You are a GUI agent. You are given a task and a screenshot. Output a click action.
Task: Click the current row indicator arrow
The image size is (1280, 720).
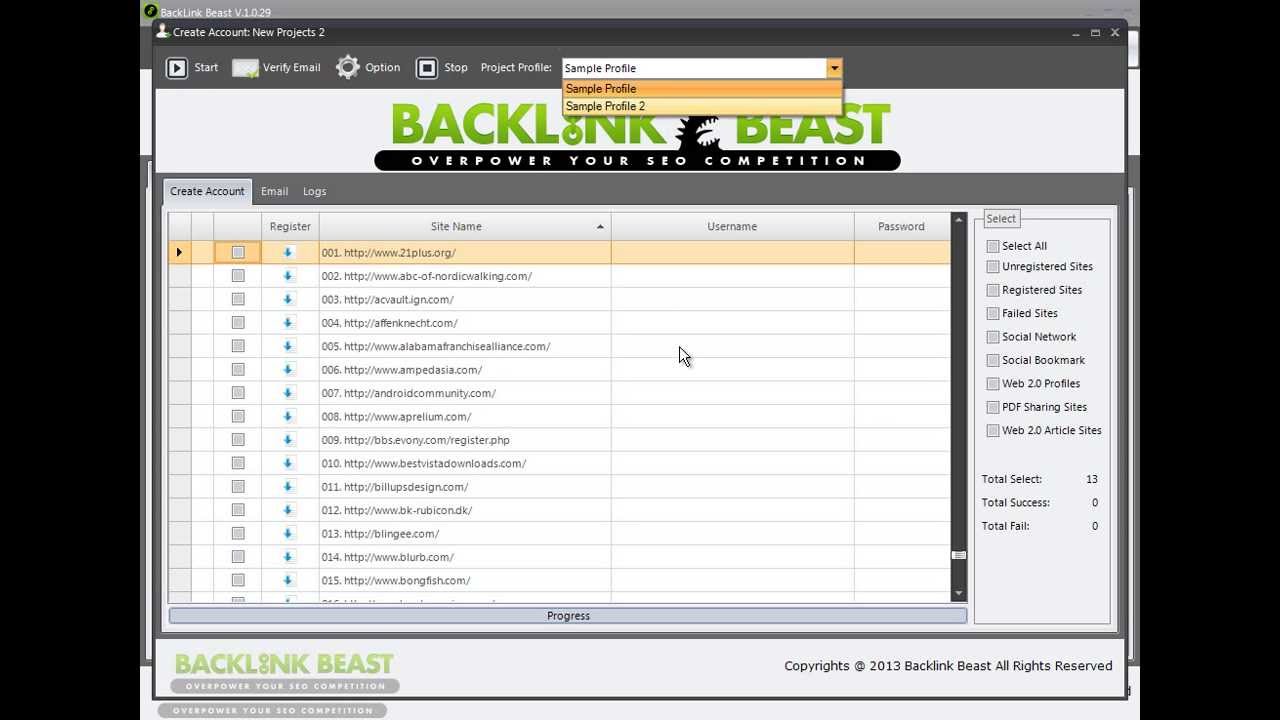[179, 252]
